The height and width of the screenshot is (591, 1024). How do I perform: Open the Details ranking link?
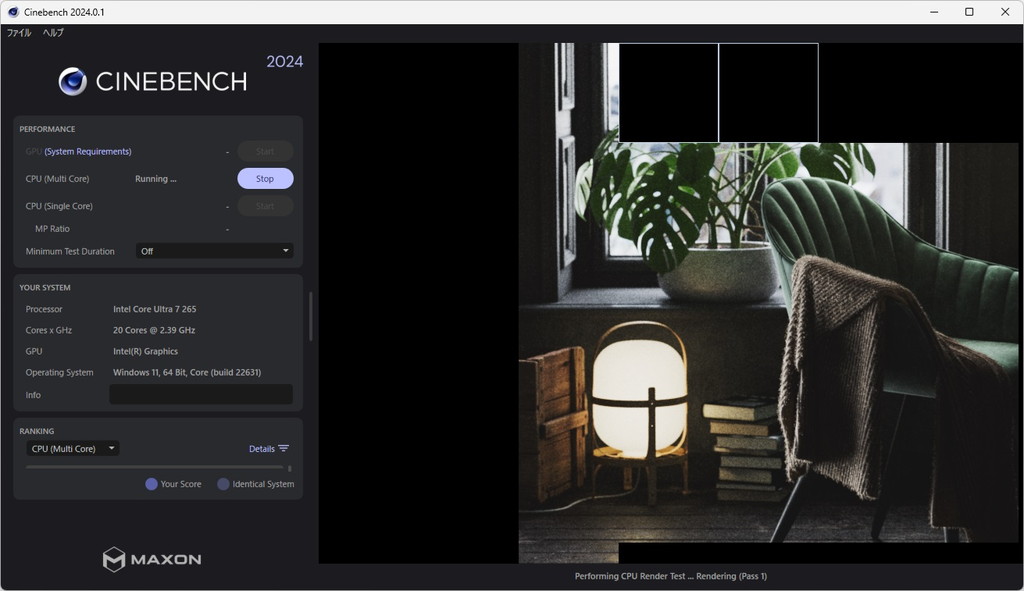click(262, 449)
